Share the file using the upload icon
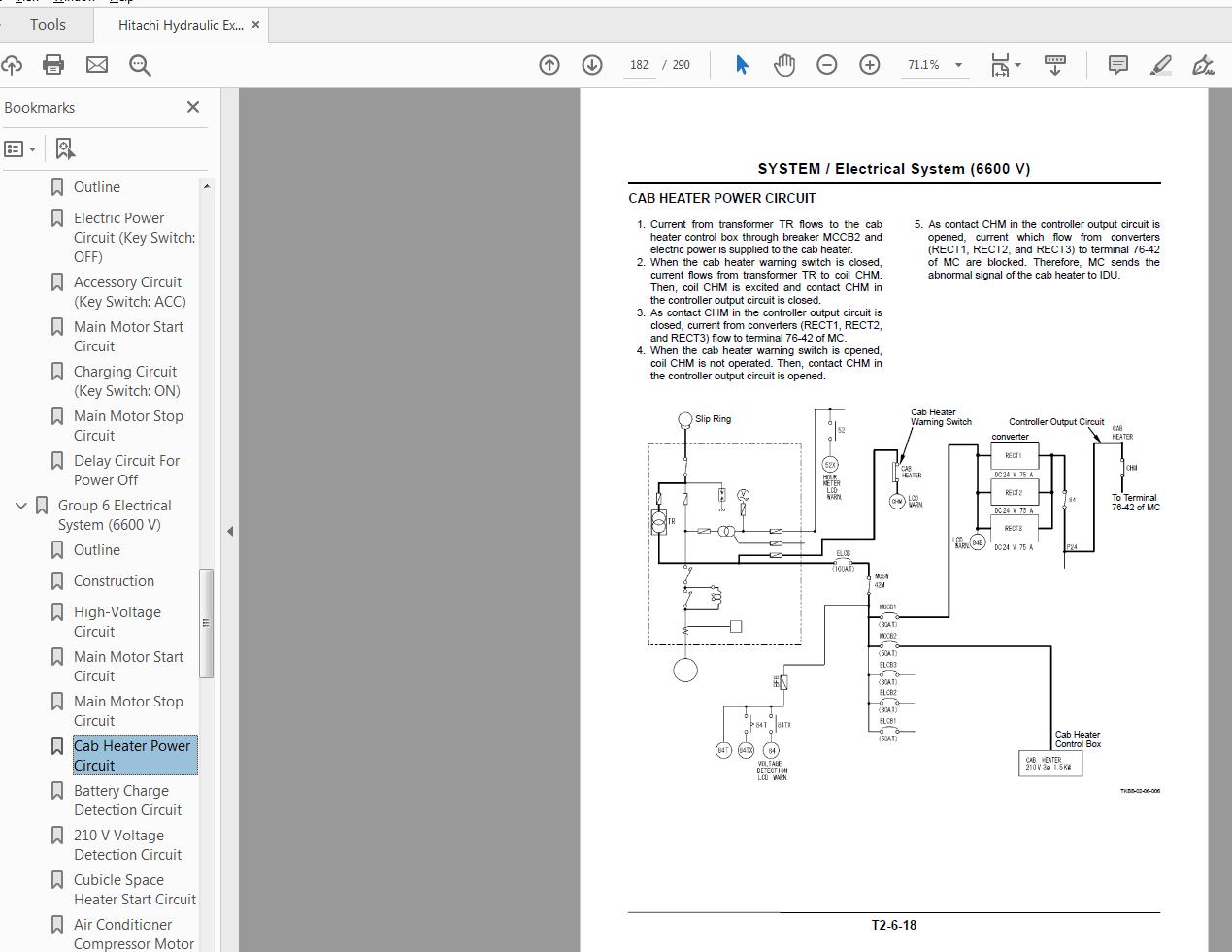 (13, 65)
